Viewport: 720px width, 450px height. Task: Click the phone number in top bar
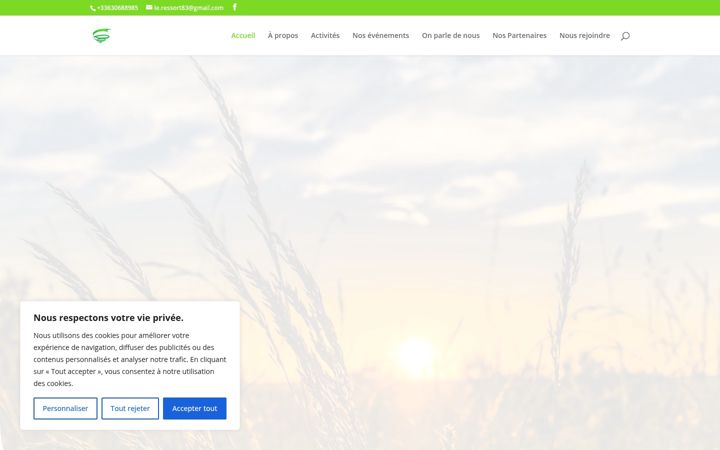(x=118, y=8)
